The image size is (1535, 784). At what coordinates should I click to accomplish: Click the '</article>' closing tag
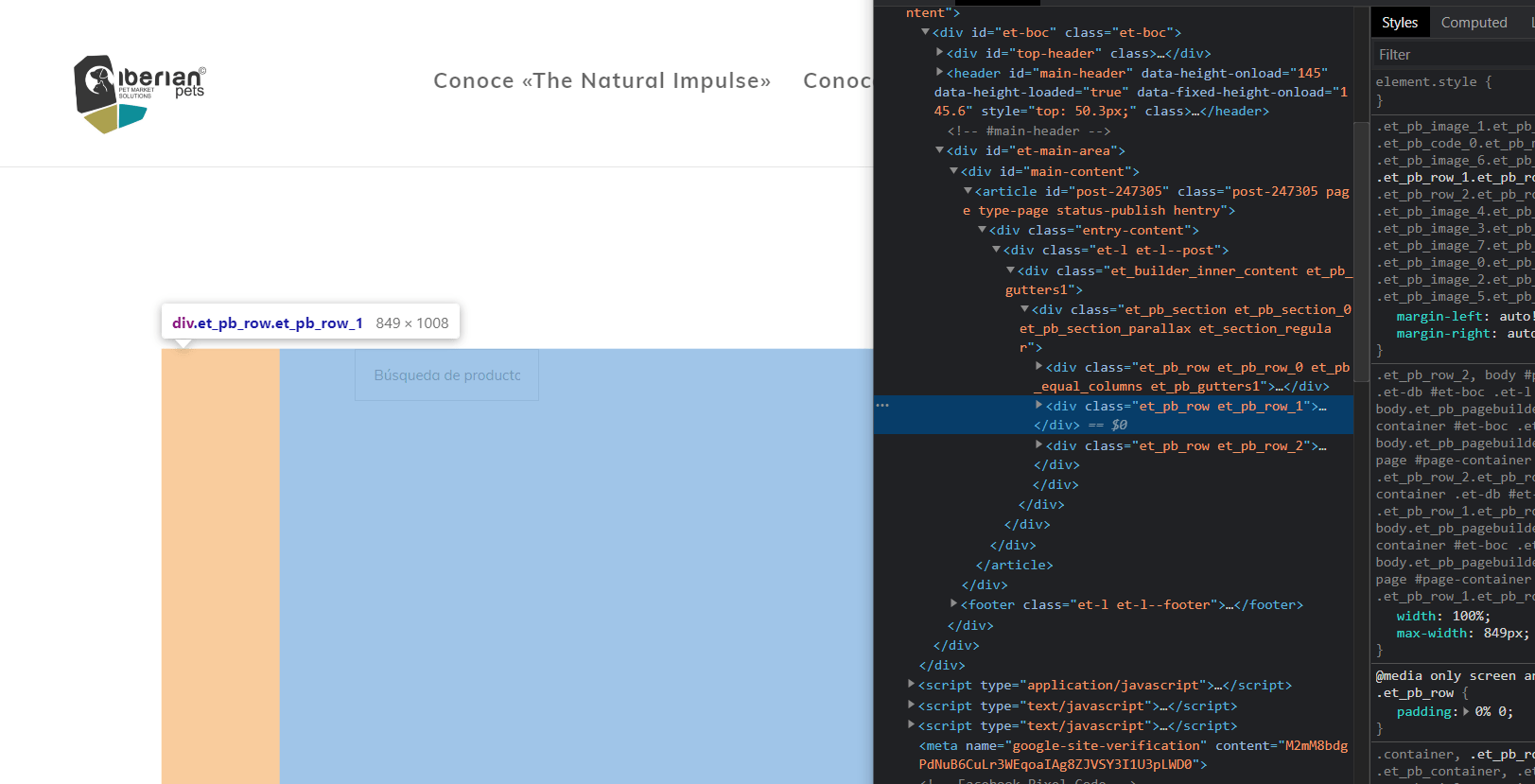coord(1014,565)
